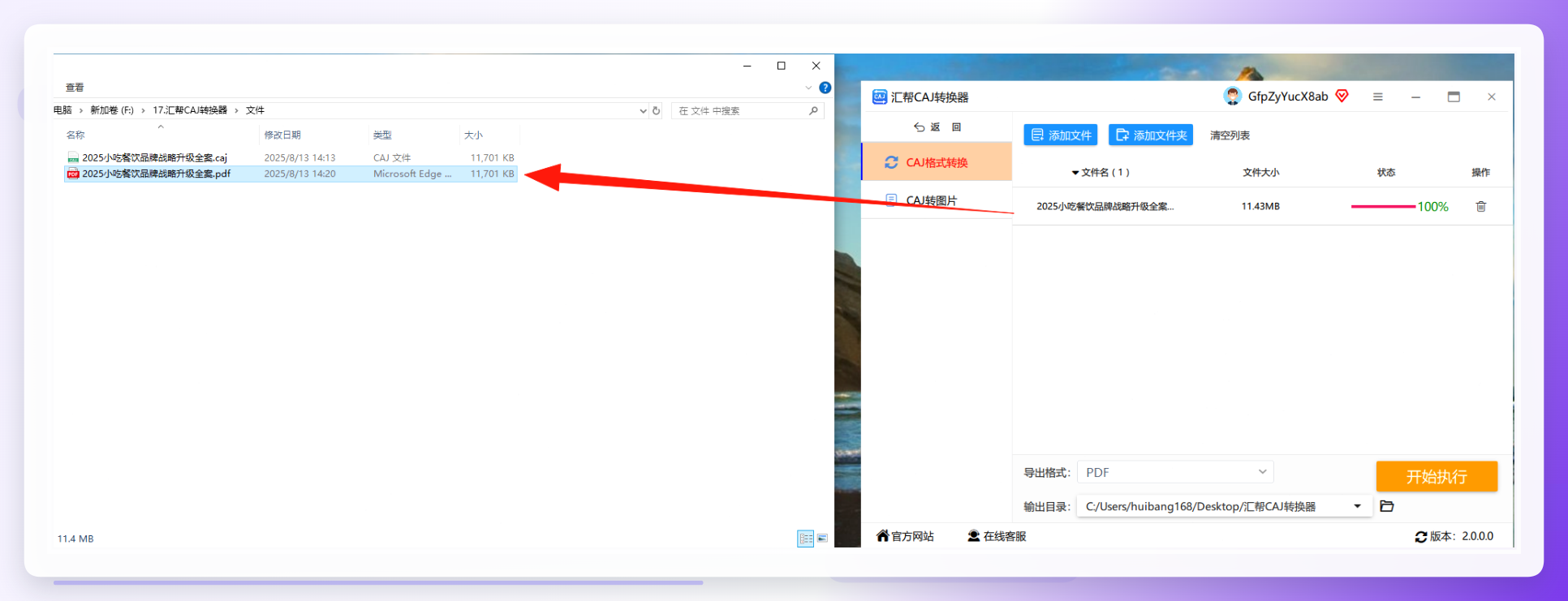Click the 11.43MB file size cell
The height and width of the screenshot is (601, 1568).
click(1260, 207)
